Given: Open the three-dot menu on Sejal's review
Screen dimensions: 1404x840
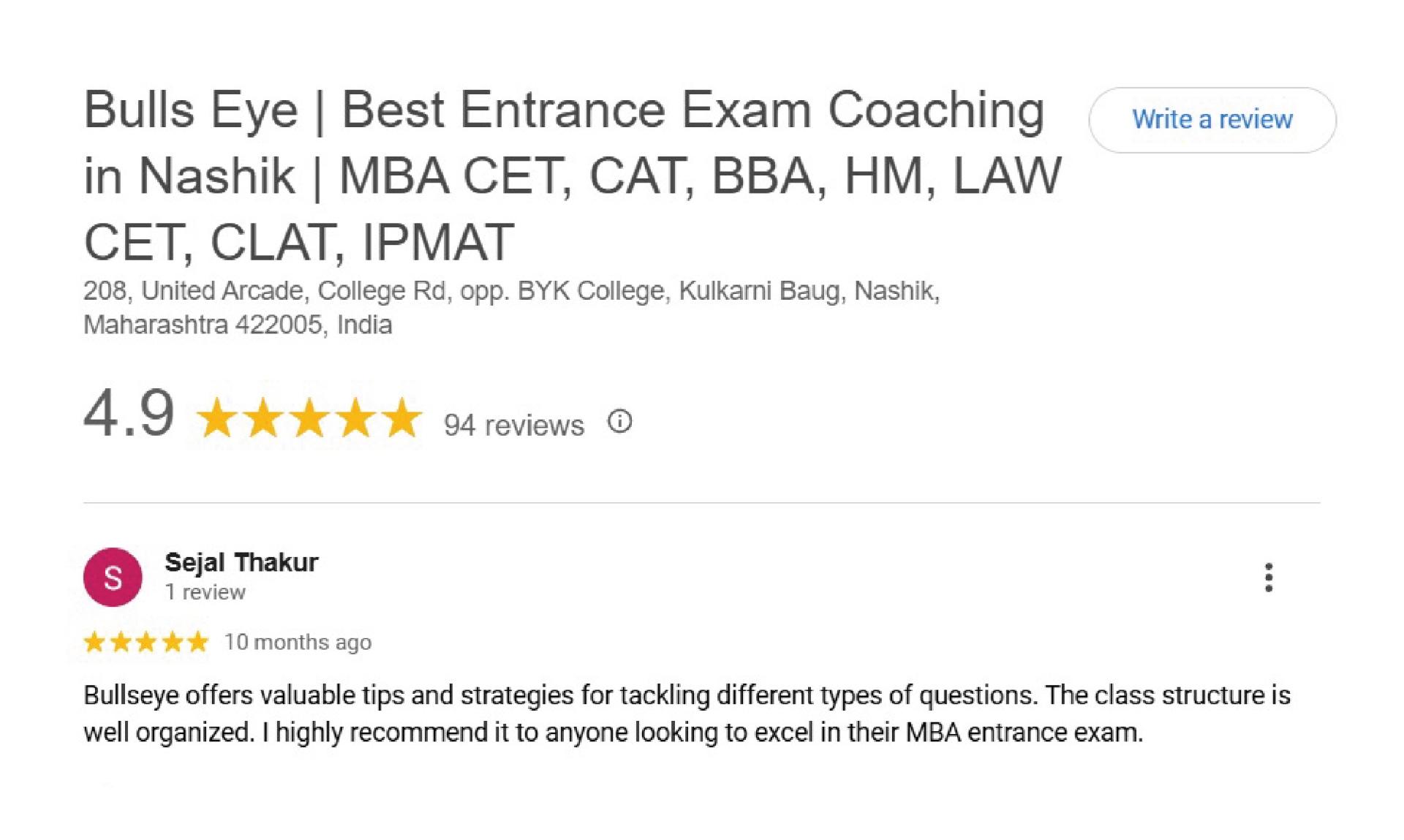Looking at the screenshot, I should [x=1269, y=578].
